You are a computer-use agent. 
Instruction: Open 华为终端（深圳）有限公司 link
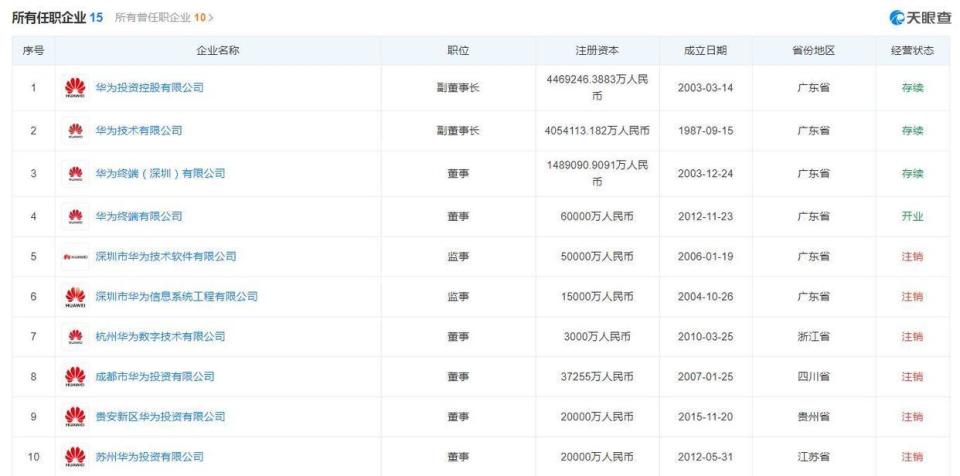pos(160,173)
